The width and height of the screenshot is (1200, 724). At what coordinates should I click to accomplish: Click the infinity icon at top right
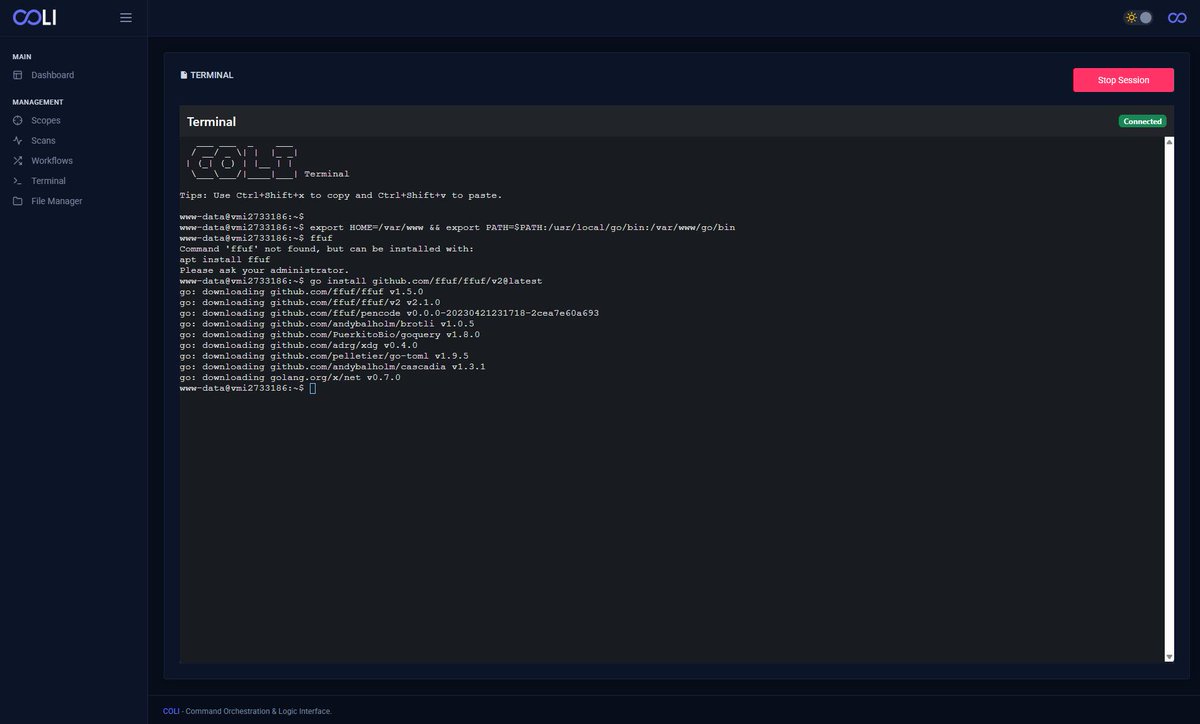click(x=1177, y=17)
